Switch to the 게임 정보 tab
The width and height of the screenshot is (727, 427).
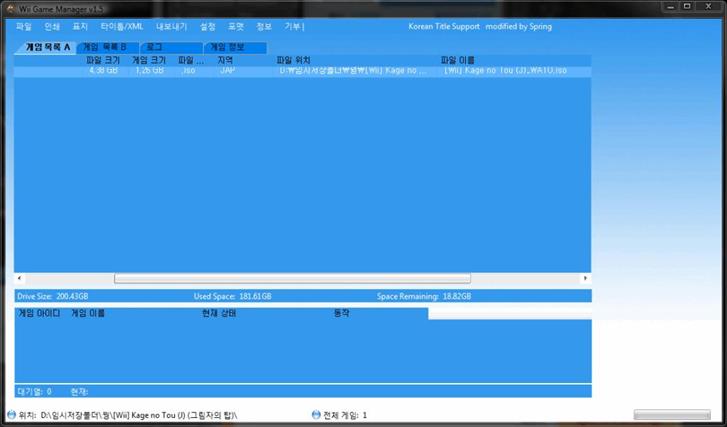[225, 47]
